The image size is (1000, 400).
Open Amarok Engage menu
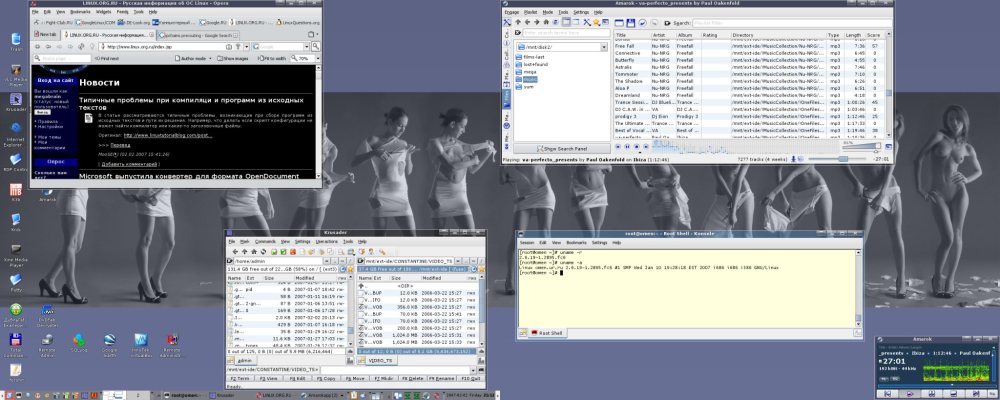pyautogui.click(x=511, y=12)
